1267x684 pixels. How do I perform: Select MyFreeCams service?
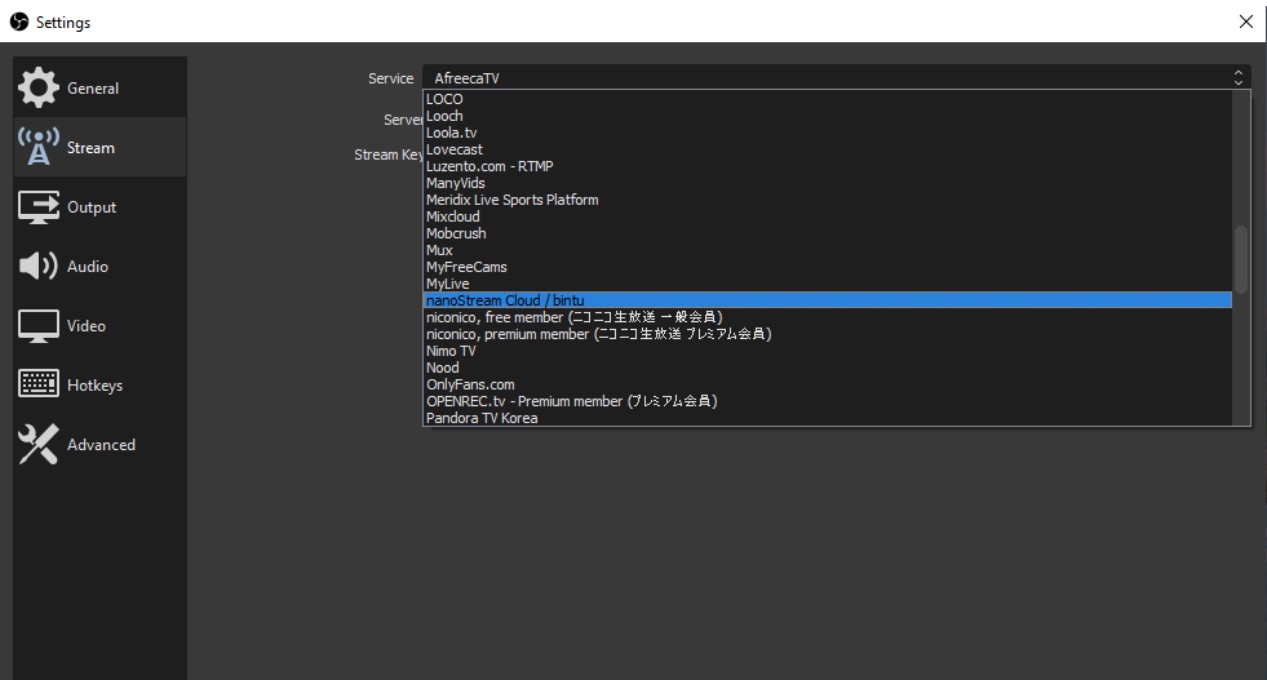[x=827, y=267]
